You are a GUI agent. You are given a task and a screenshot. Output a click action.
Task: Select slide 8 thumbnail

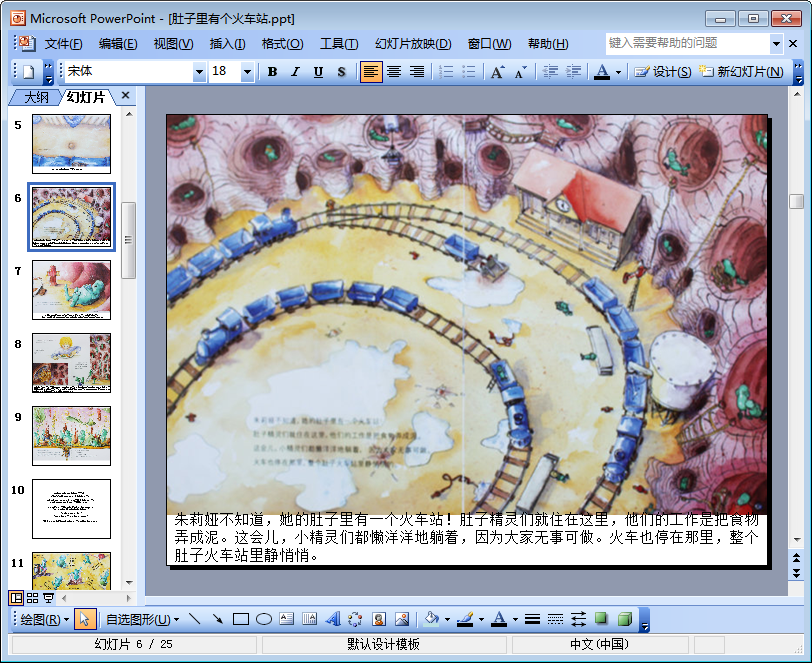pyautogui.click(x=71, y=363)
